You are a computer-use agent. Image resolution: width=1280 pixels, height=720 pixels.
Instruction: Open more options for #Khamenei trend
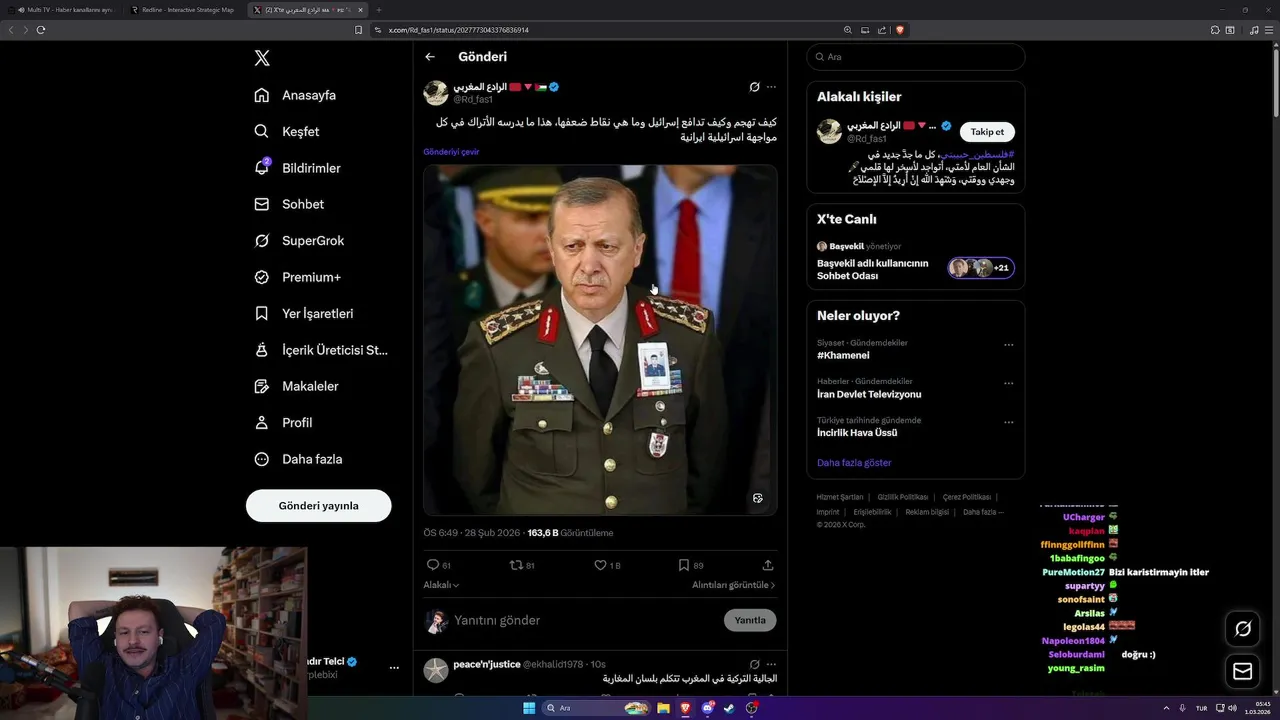point(1008,345)
